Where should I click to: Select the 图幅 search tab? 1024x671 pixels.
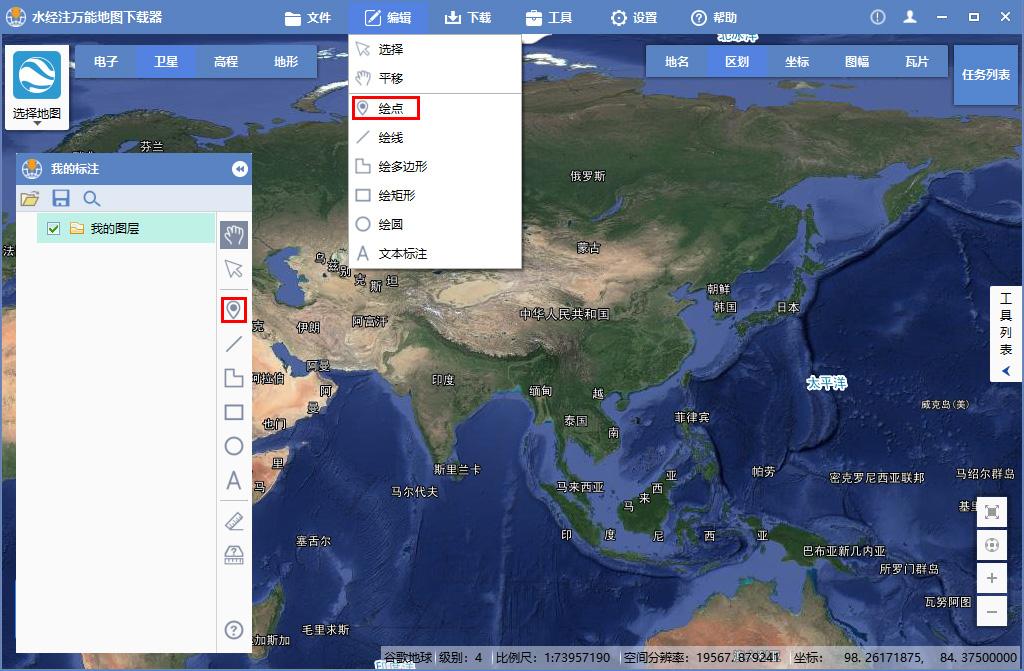pyautogui.click(x=857, y=61)
